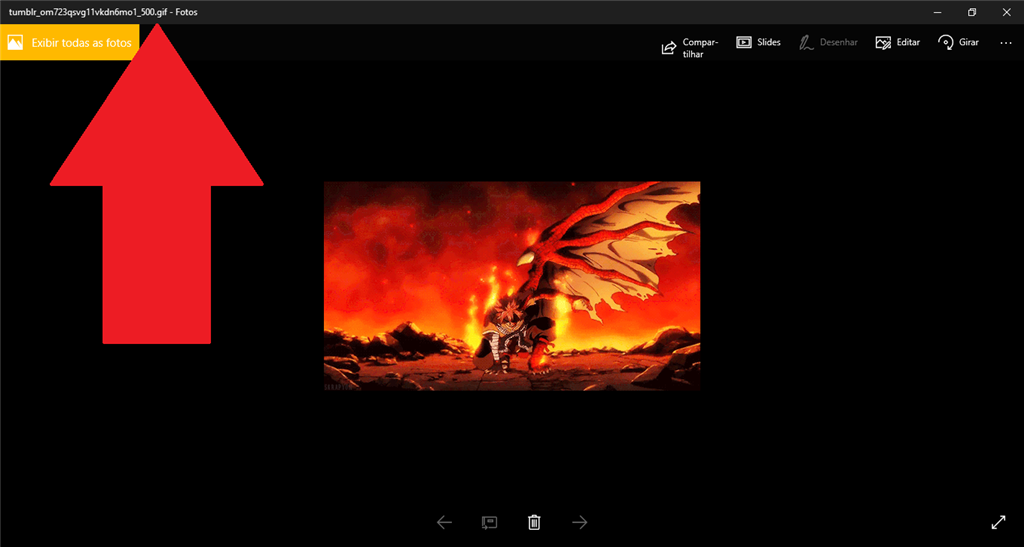Image resolution: width=1024 pixels, height=547 pixels.
Task: Enter fullscreen with the diagonal arrows icon
Action: (x=998, y=522)
